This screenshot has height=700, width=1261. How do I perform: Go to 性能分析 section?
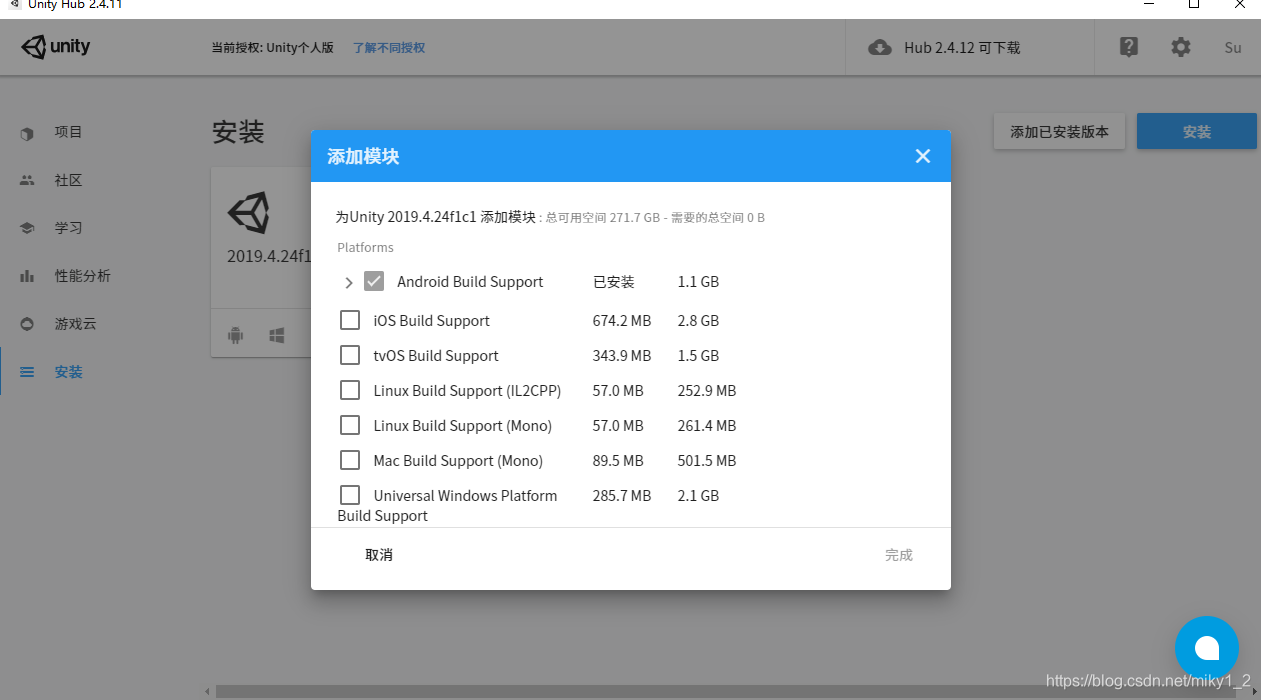(83, 276)
